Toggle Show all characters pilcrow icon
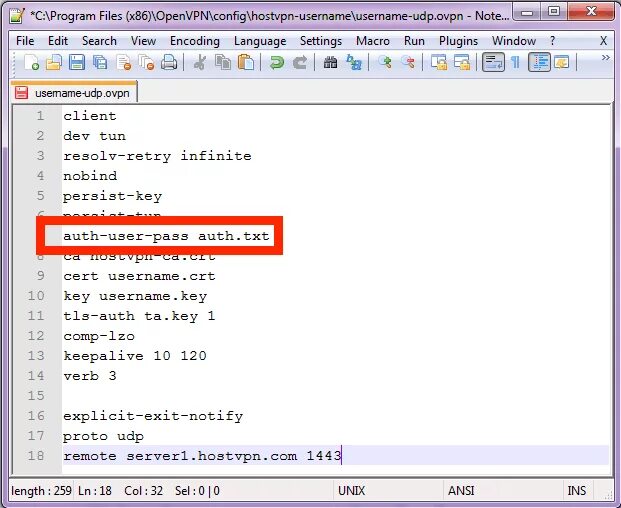Image resolution: width=621 pixels, height=508 pixels. pyautogui.click(x=516, y=63)
